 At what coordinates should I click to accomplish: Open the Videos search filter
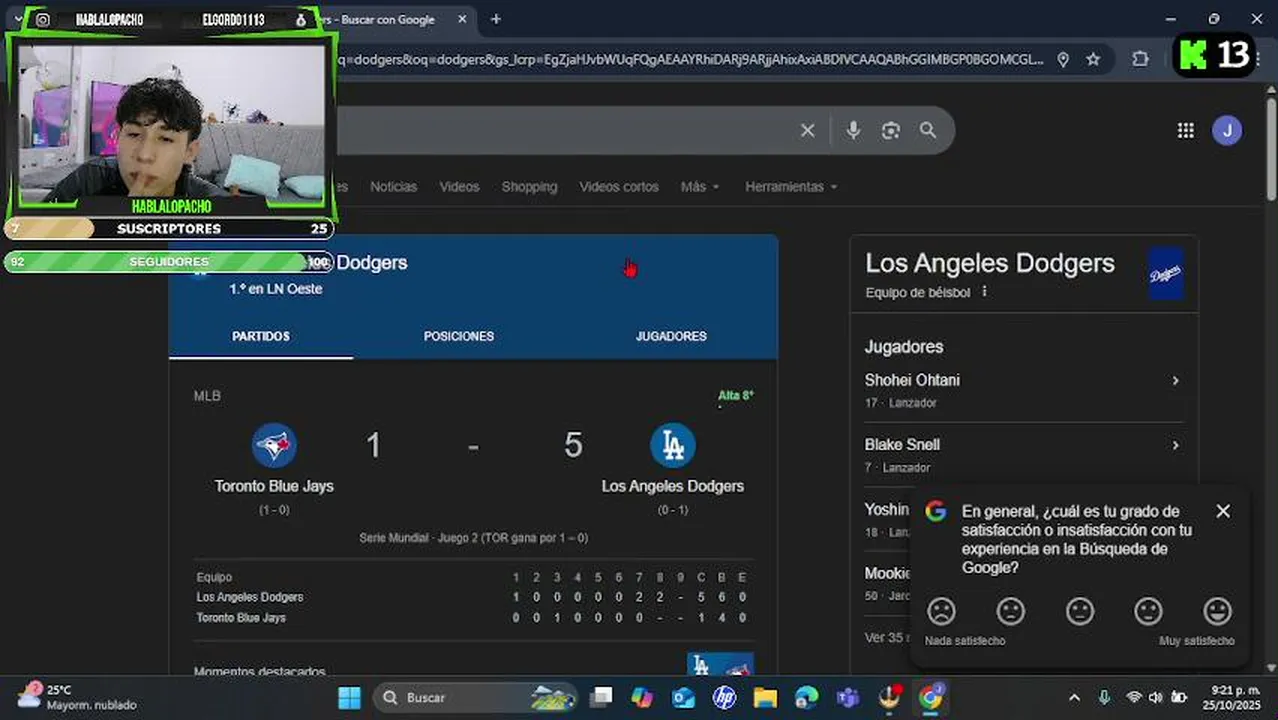[459, 187]
